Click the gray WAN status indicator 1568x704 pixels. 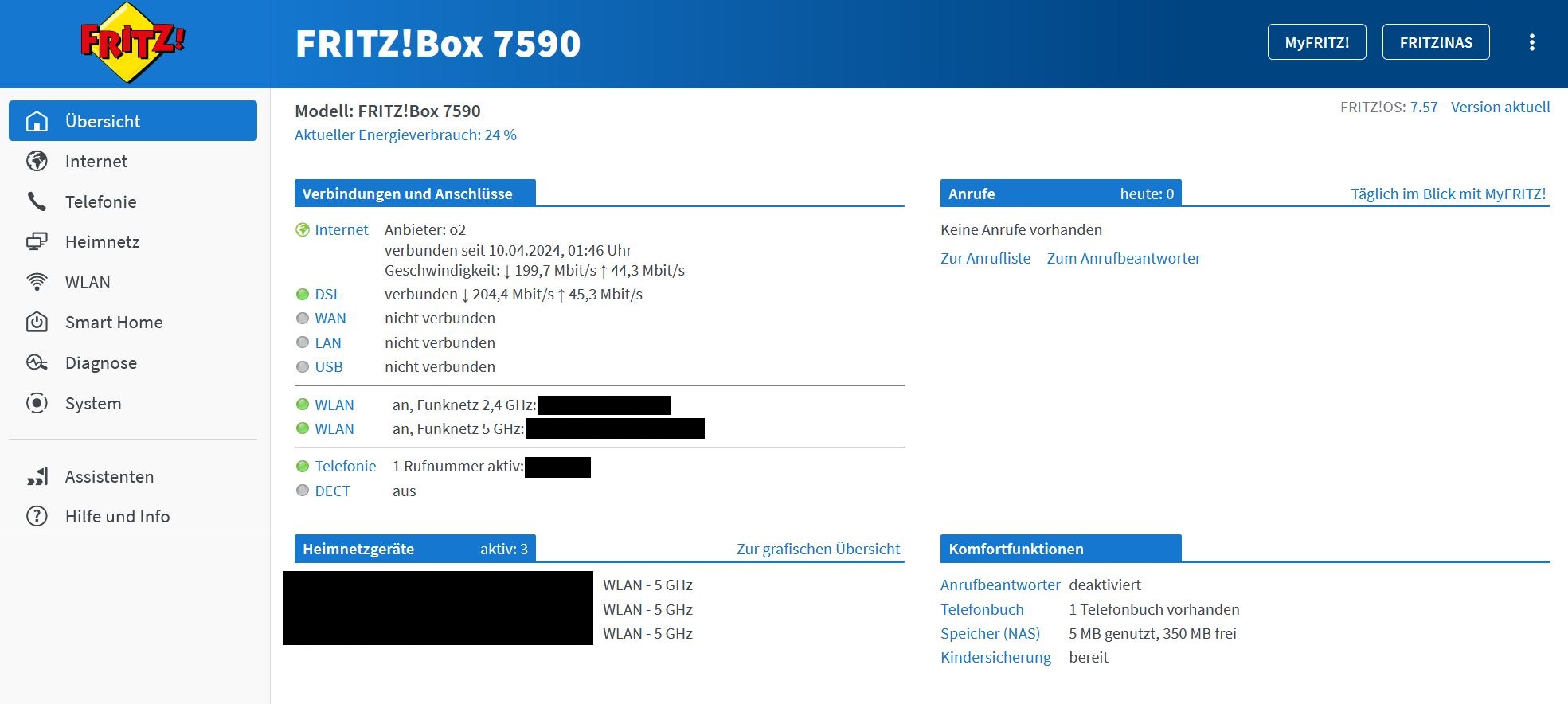coord(303,319)
